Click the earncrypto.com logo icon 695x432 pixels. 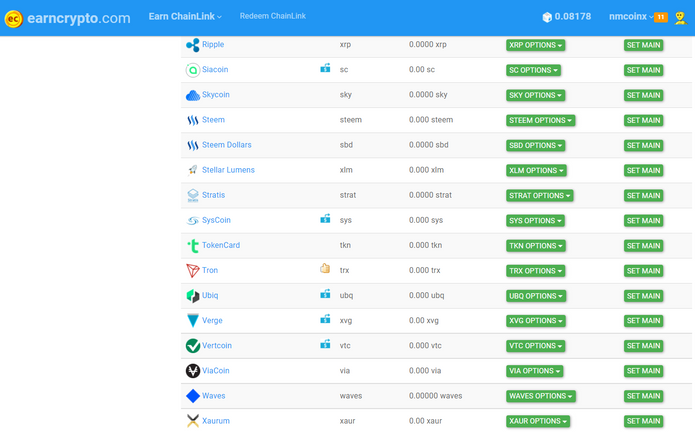click(13, 19)
